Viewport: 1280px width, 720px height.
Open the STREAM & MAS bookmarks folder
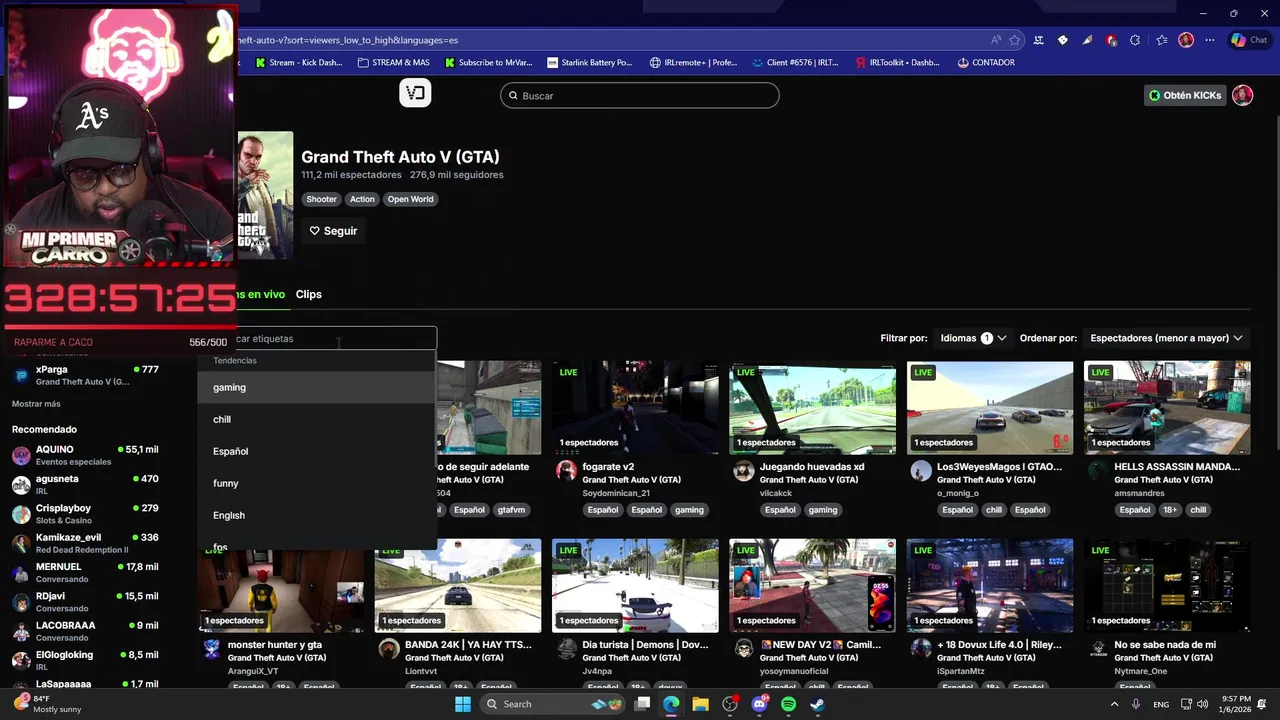[394, 62]
